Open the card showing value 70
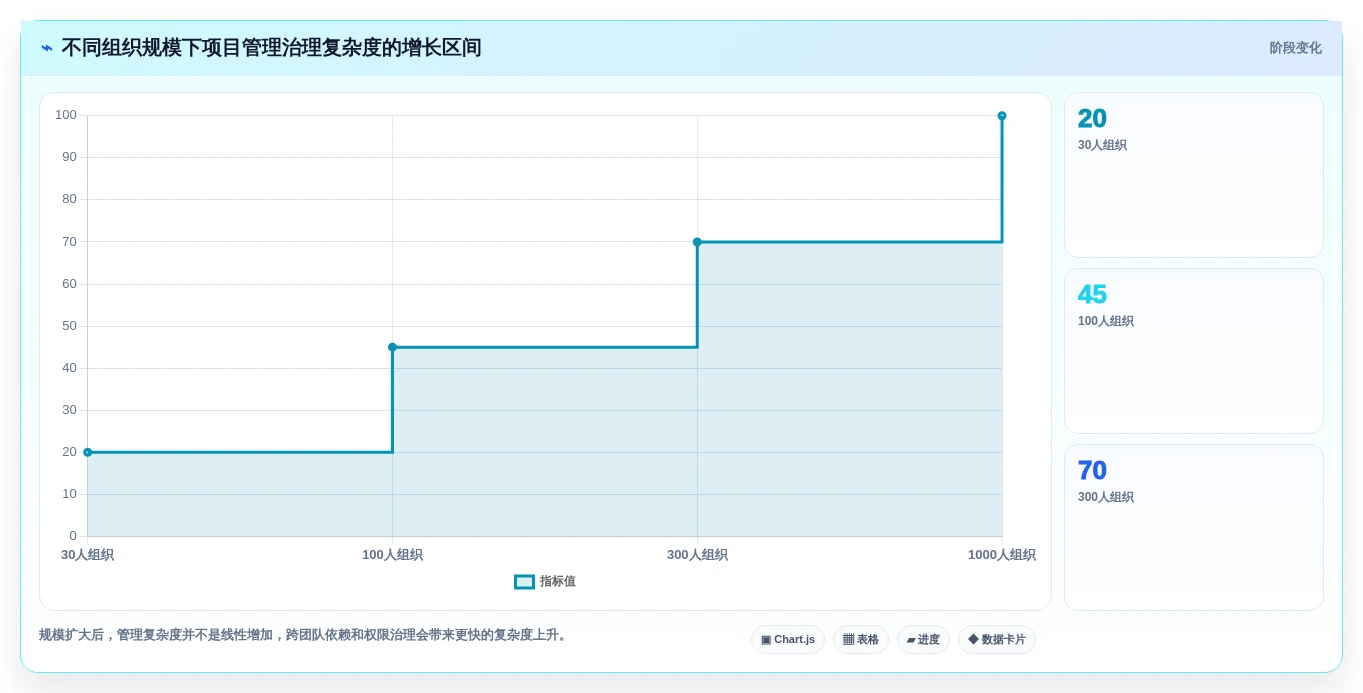The width and height of the screenshot is (1363, 693). tap(1194, 527)
